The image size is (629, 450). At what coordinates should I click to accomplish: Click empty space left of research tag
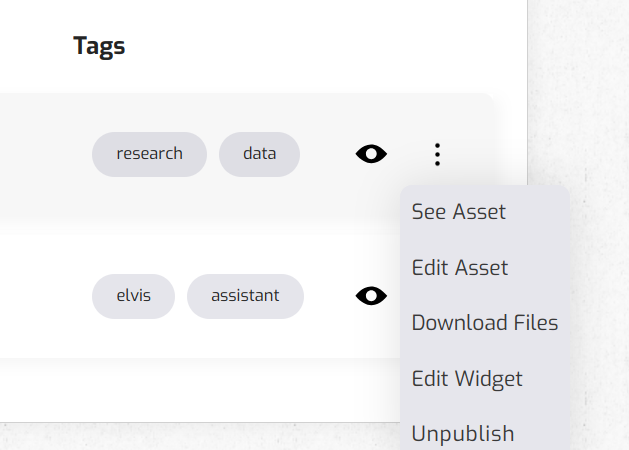click(45, 154)
